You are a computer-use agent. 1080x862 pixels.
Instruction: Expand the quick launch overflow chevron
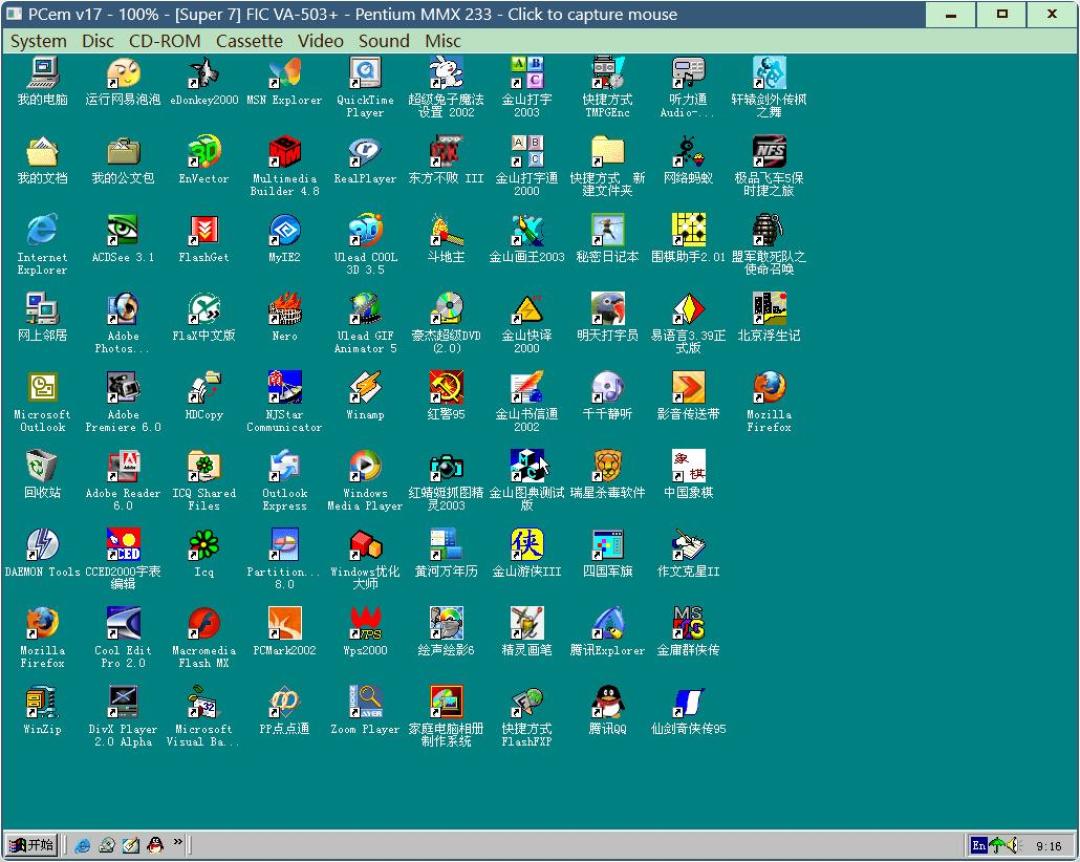point(178,842)
